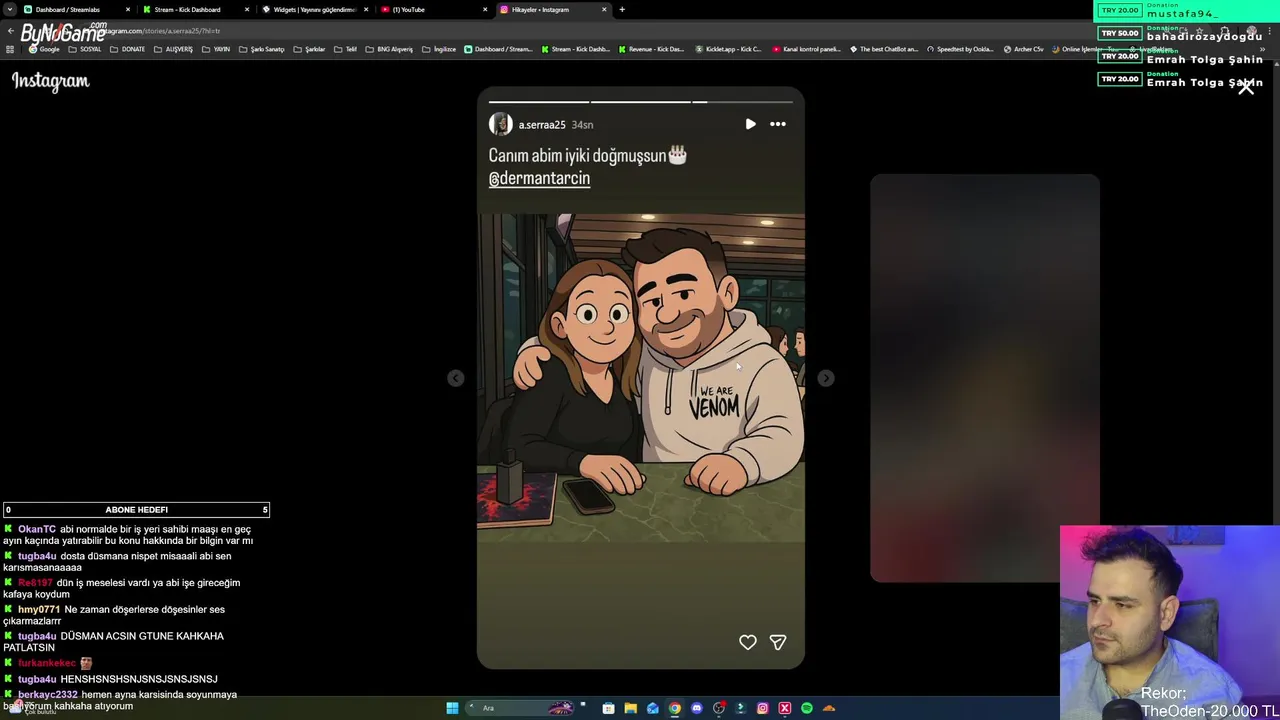Screen dimensions: 1280x720
Task: Open the Archer C5v bookmark
Action: [x=1023, y=49]
